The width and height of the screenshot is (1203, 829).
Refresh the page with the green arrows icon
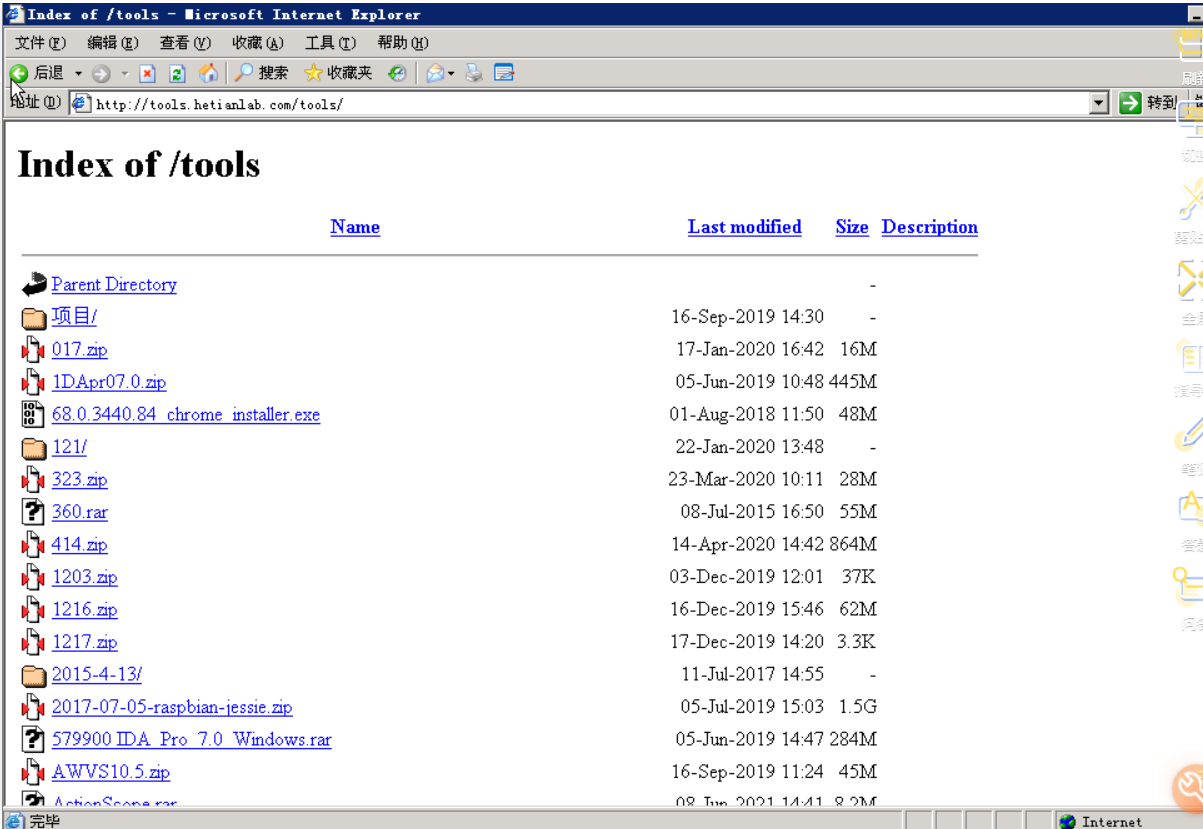178,73
